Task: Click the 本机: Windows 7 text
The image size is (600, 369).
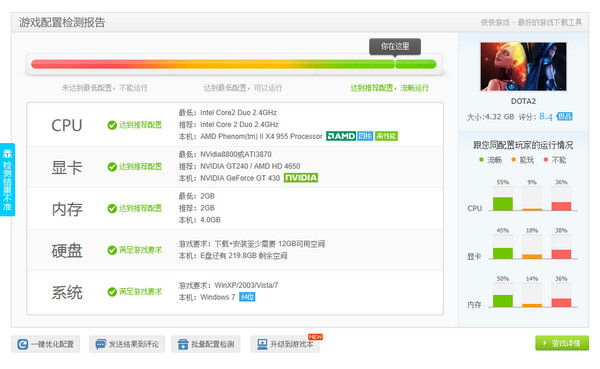Action: point(207,297)
